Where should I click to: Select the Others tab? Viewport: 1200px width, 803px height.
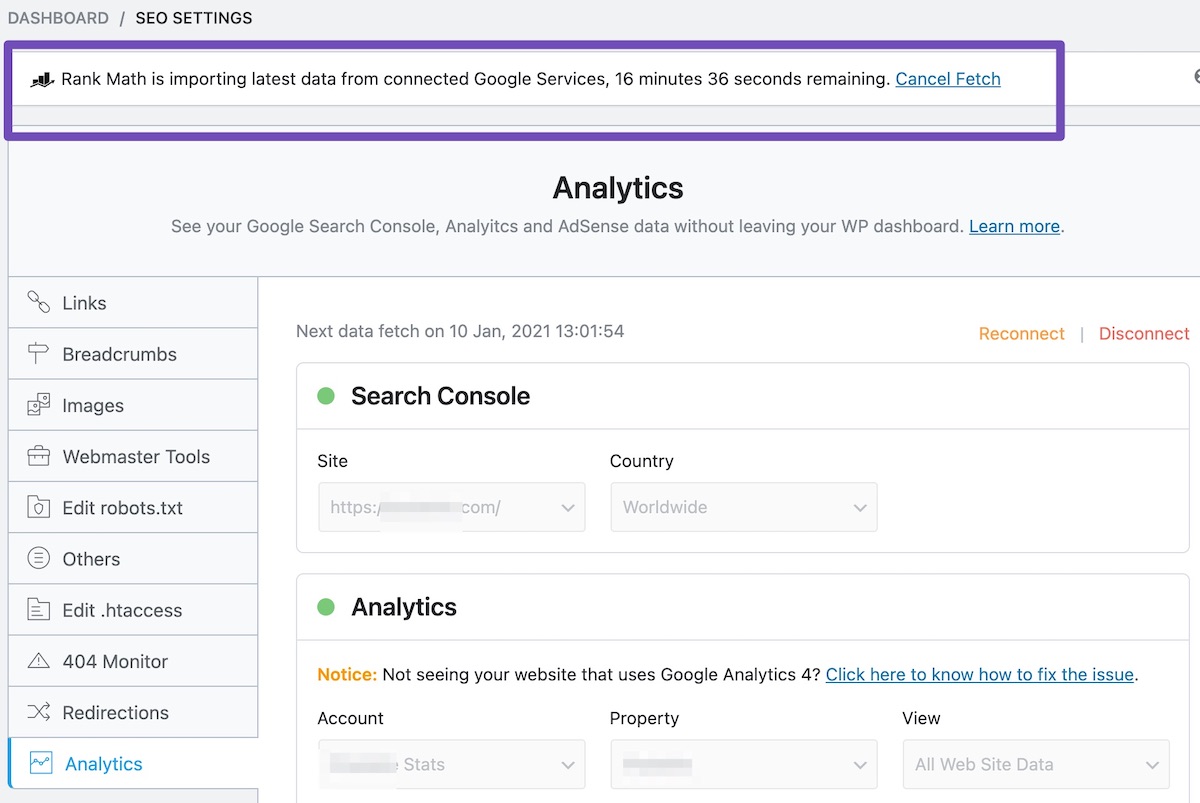click(x=133, y=558)
